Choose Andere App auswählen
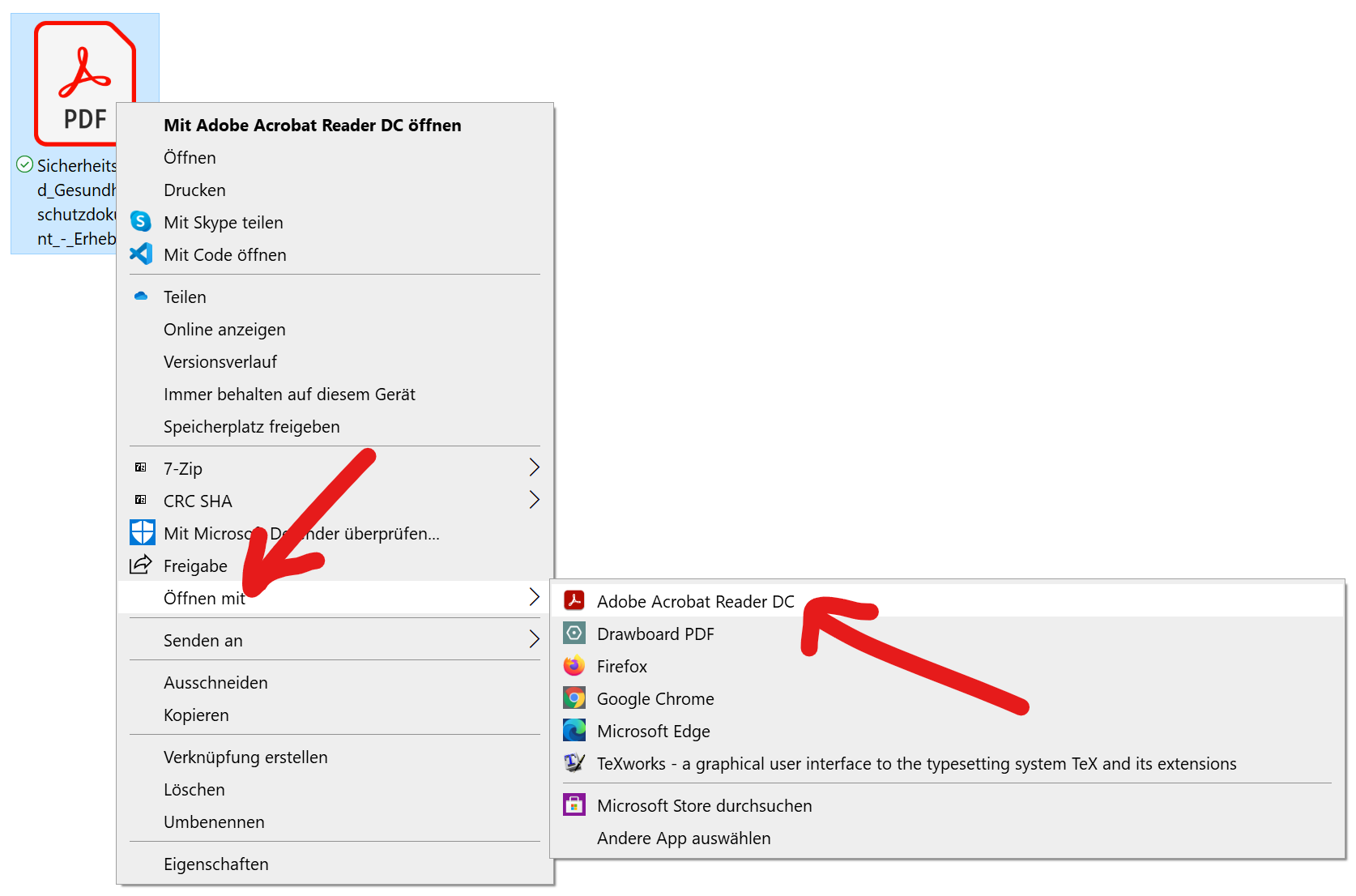This screenshot has height=896, width=1356. point(947,838)
